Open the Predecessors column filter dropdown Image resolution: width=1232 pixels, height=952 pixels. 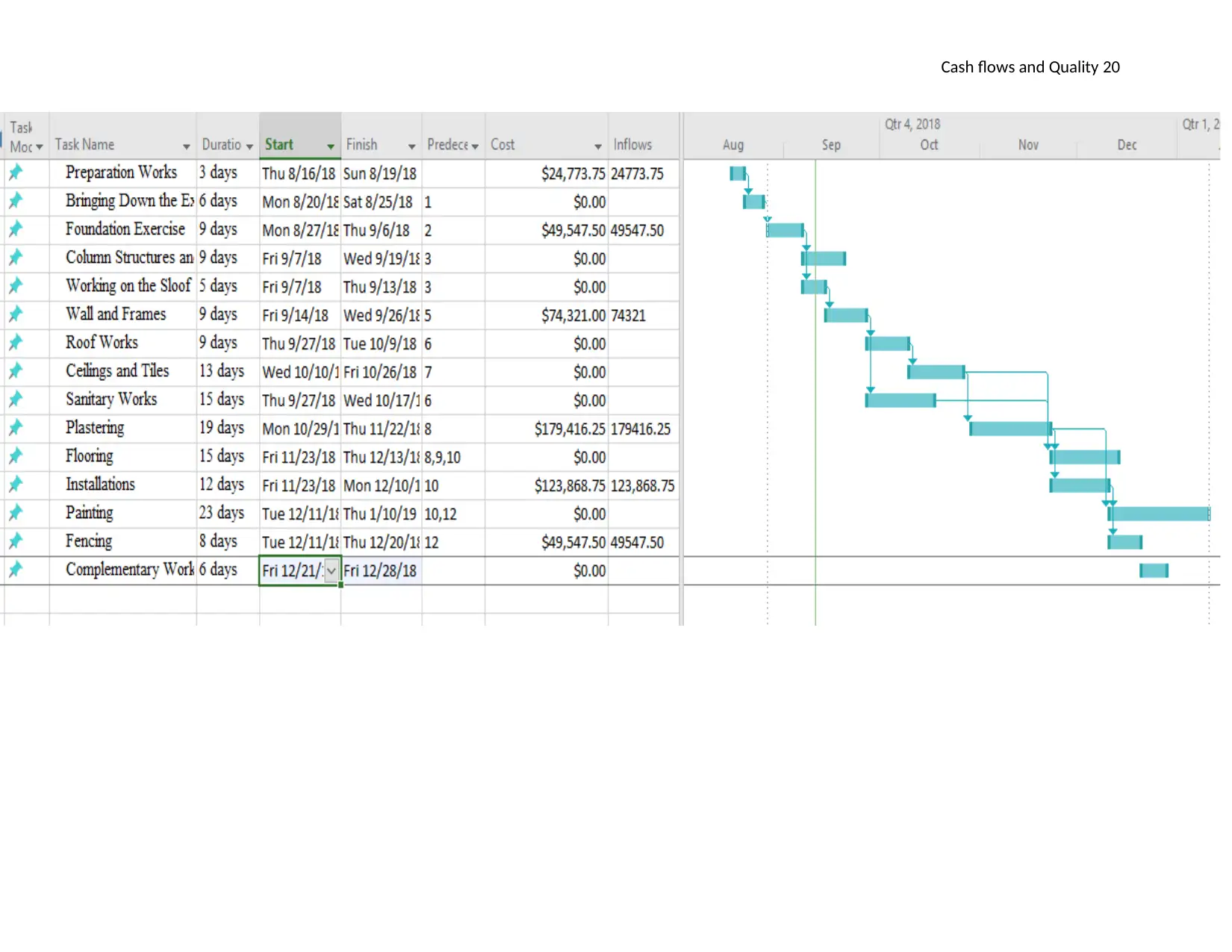click(x=475, y=146)
